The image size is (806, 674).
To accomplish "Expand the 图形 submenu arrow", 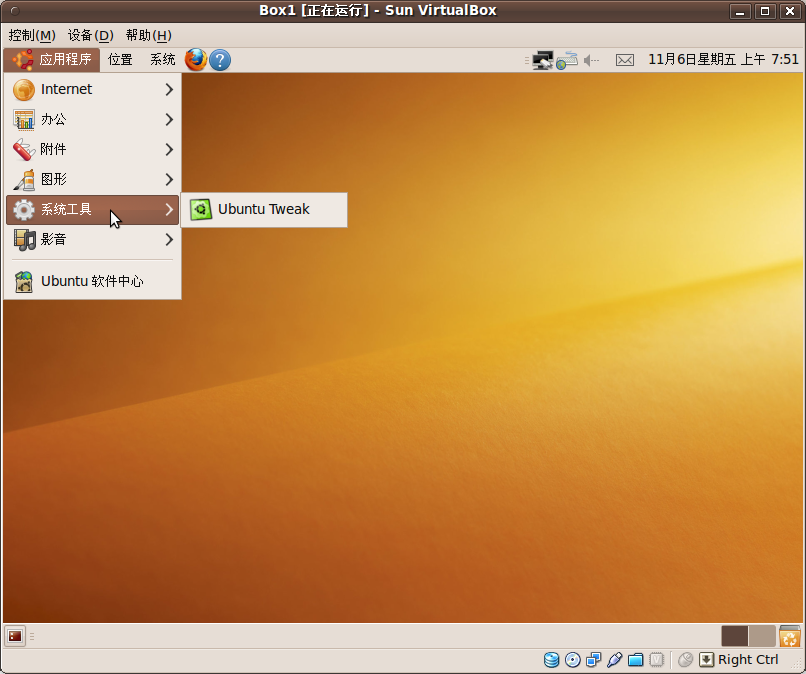I will tap(169, 179).
